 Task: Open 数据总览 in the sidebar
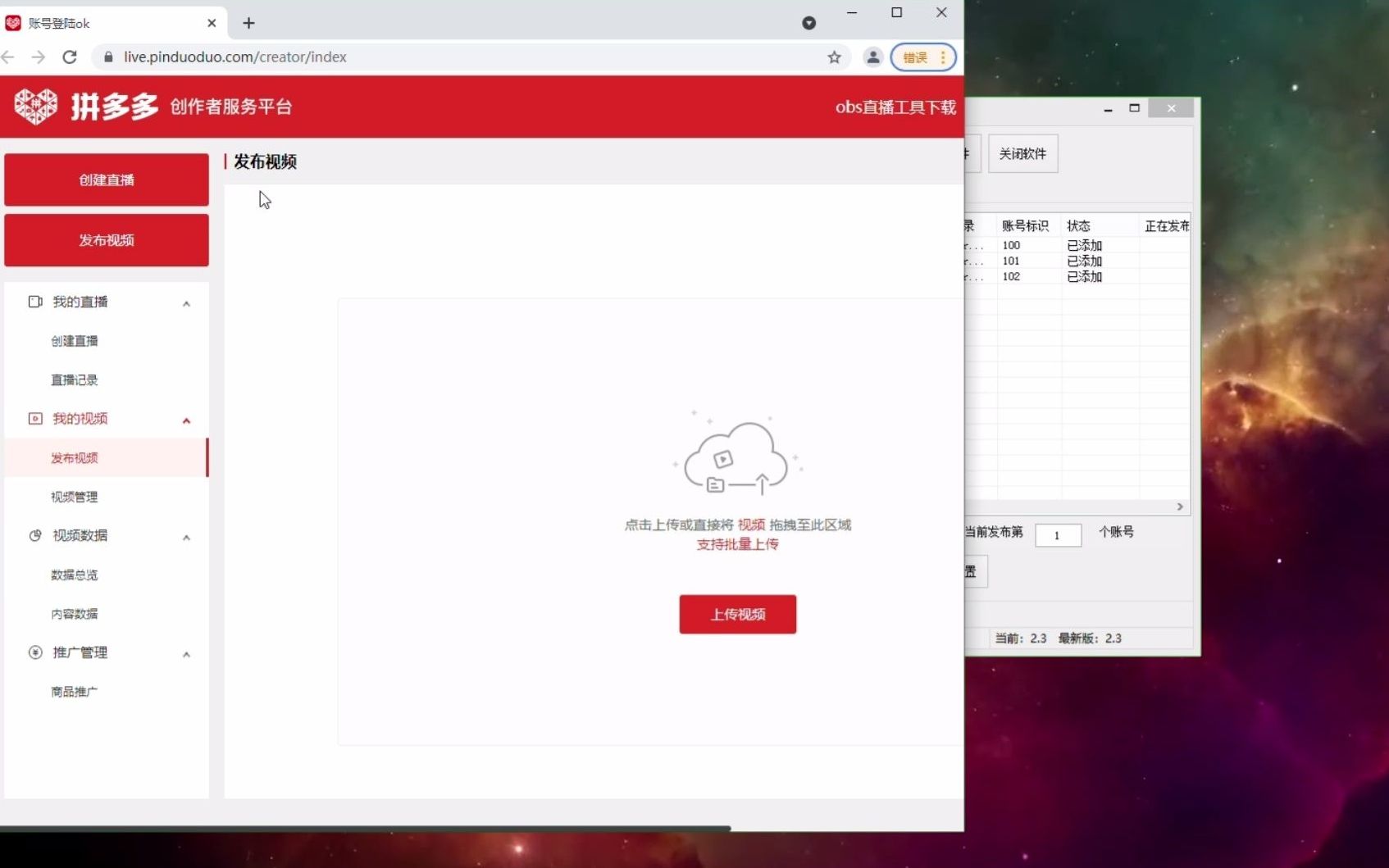click(x=75, y=575)
